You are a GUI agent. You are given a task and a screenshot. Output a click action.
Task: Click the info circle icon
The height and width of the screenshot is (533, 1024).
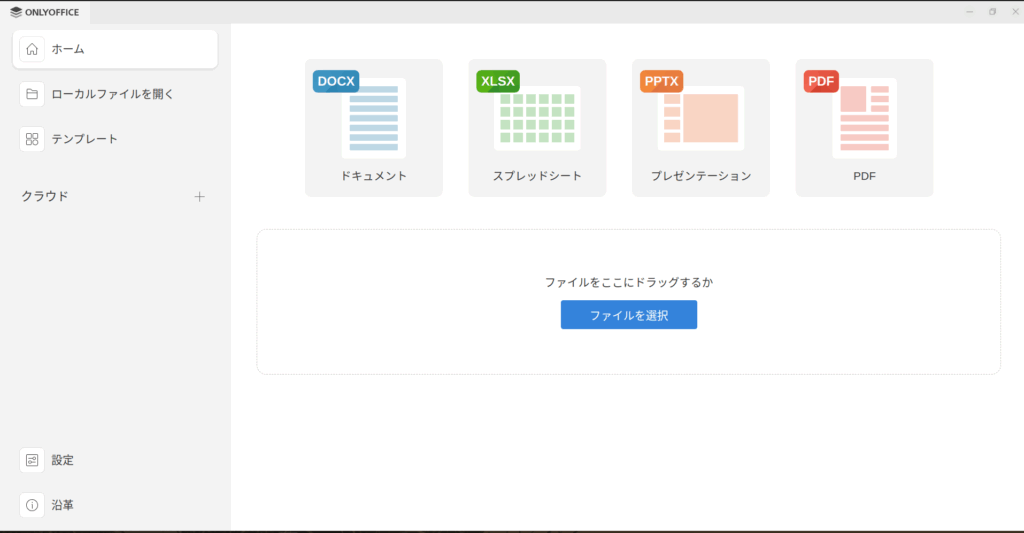32,505
